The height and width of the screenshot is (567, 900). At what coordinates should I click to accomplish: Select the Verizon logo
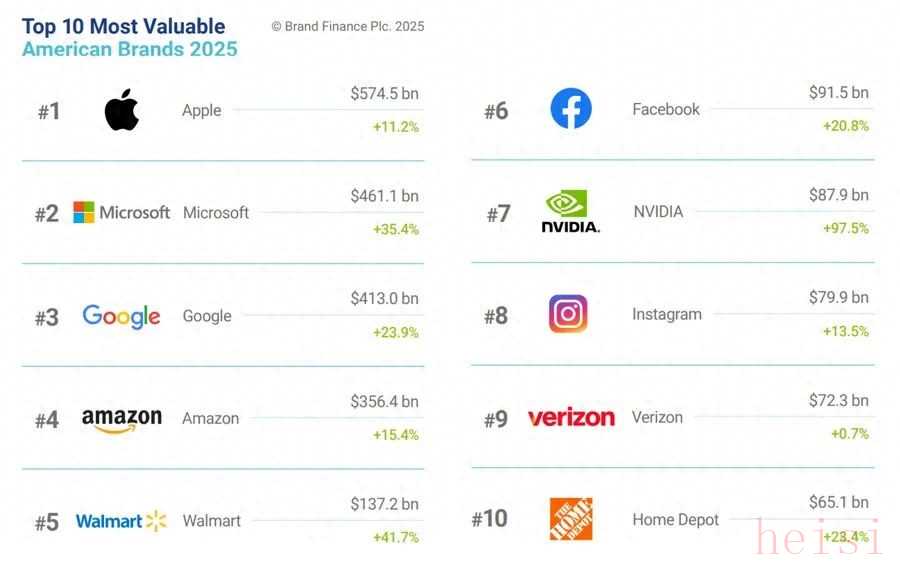click(571, 417)
